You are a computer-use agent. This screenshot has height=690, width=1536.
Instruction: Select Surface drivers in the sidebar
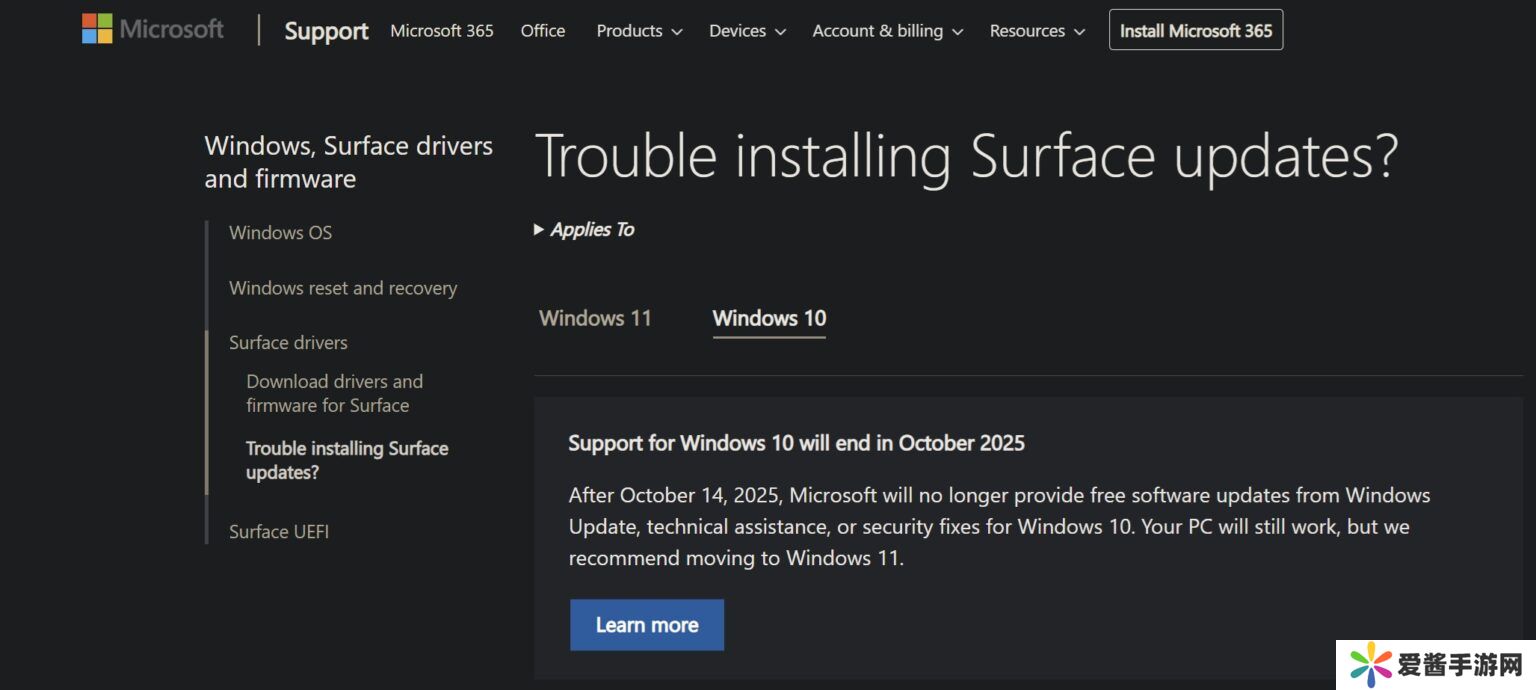click(x=288, y=342)
